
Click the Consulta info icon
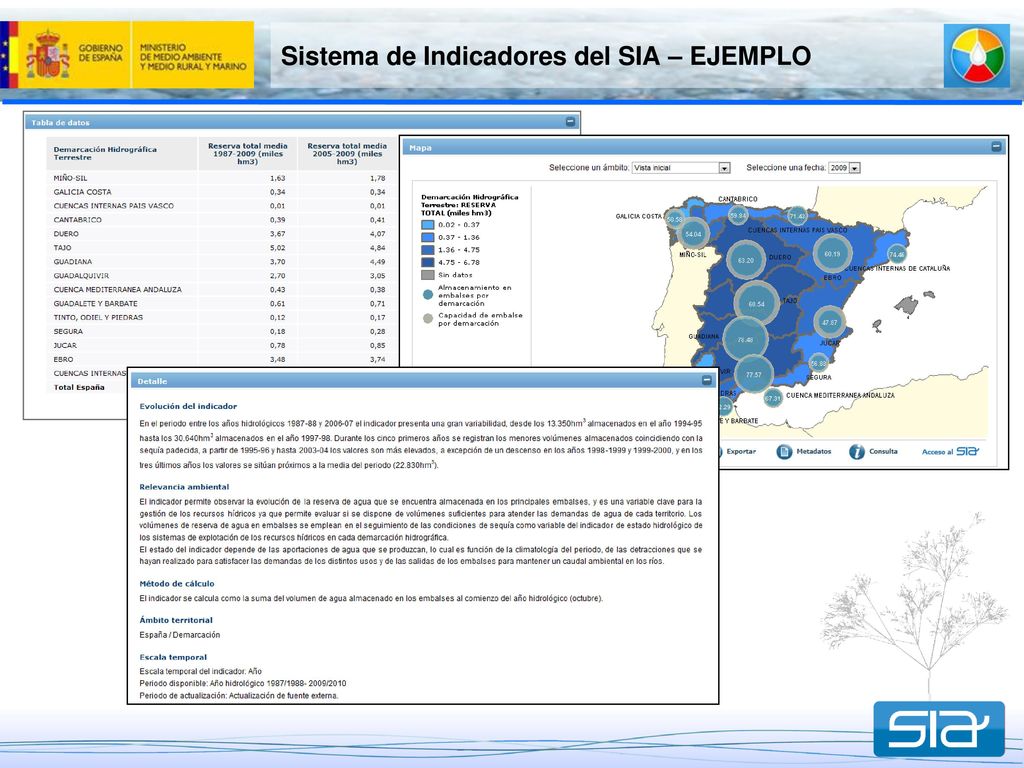tap(857, 451)
